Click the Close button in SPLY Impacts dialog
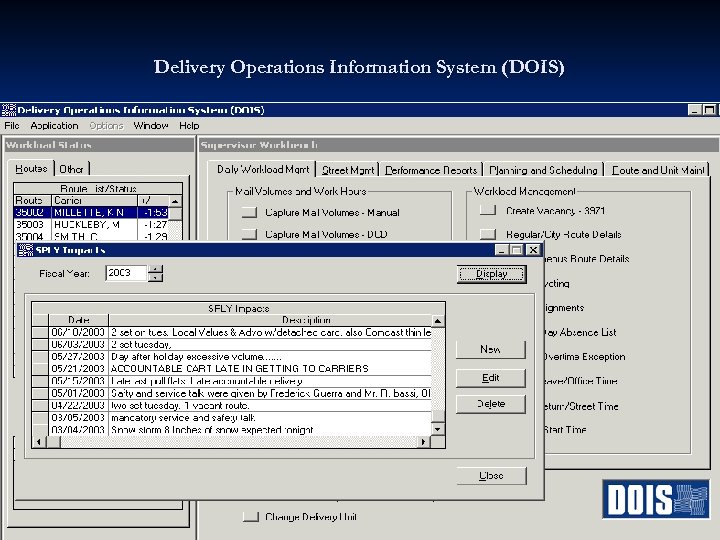The image size is (720, 540). pyautogui.click(x=491, y=476)
